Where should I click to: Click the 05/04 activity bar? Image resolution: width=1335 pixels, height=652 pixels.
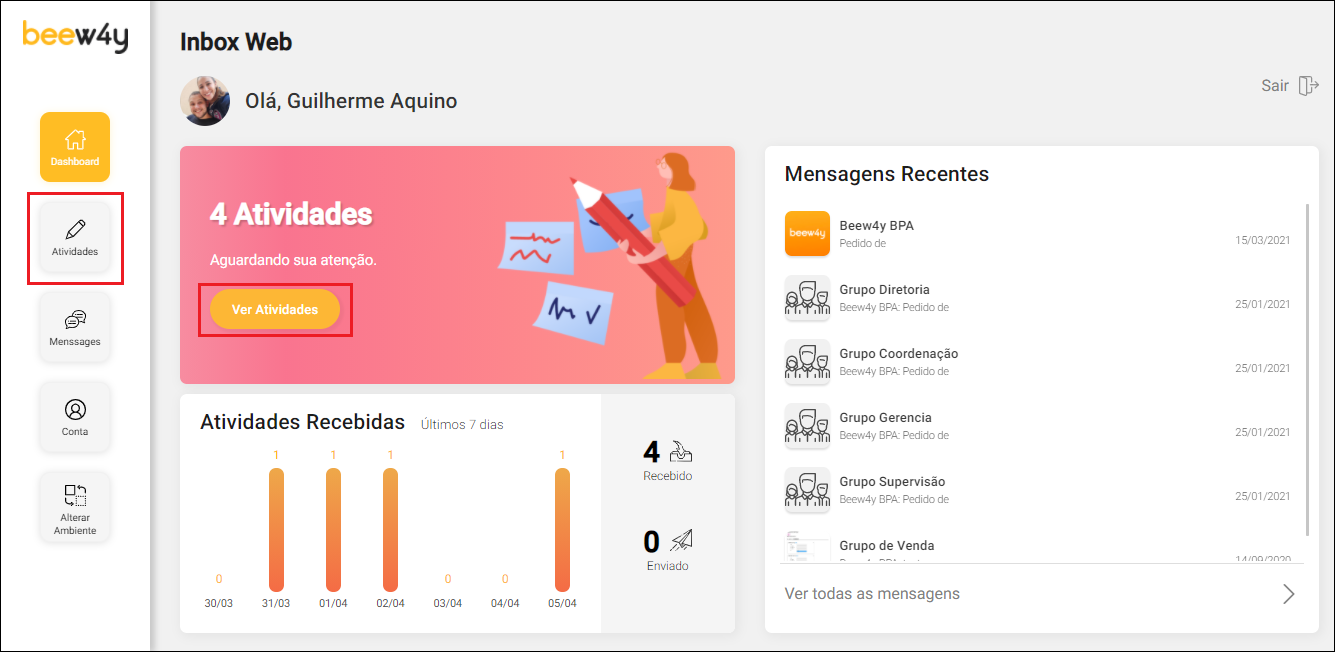point(562,530)
